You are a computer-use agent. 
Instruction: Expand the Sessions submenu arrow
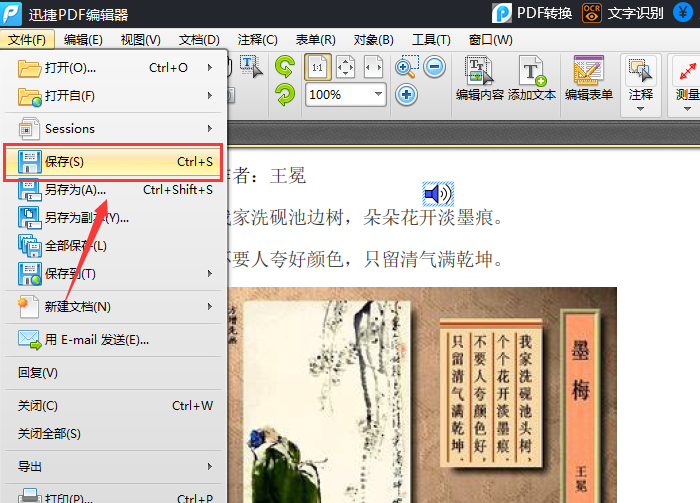point(209,129)
